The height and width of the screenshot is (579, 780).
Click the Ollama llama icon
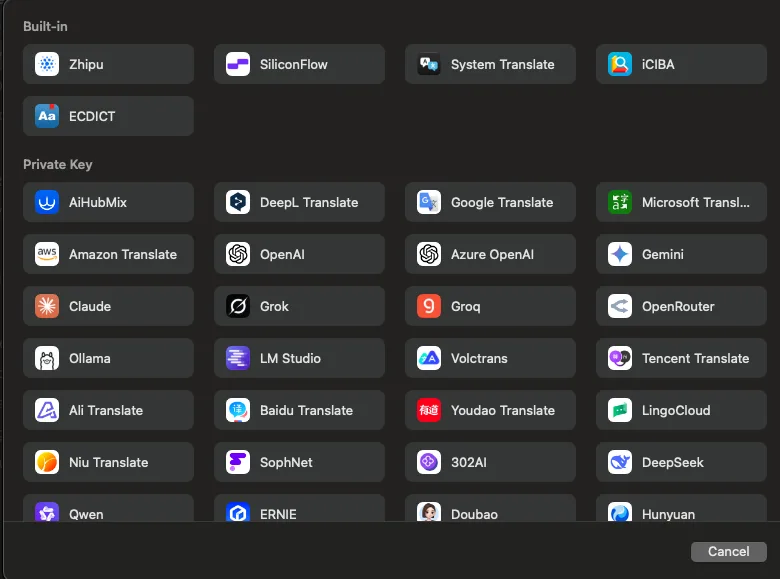47,358
